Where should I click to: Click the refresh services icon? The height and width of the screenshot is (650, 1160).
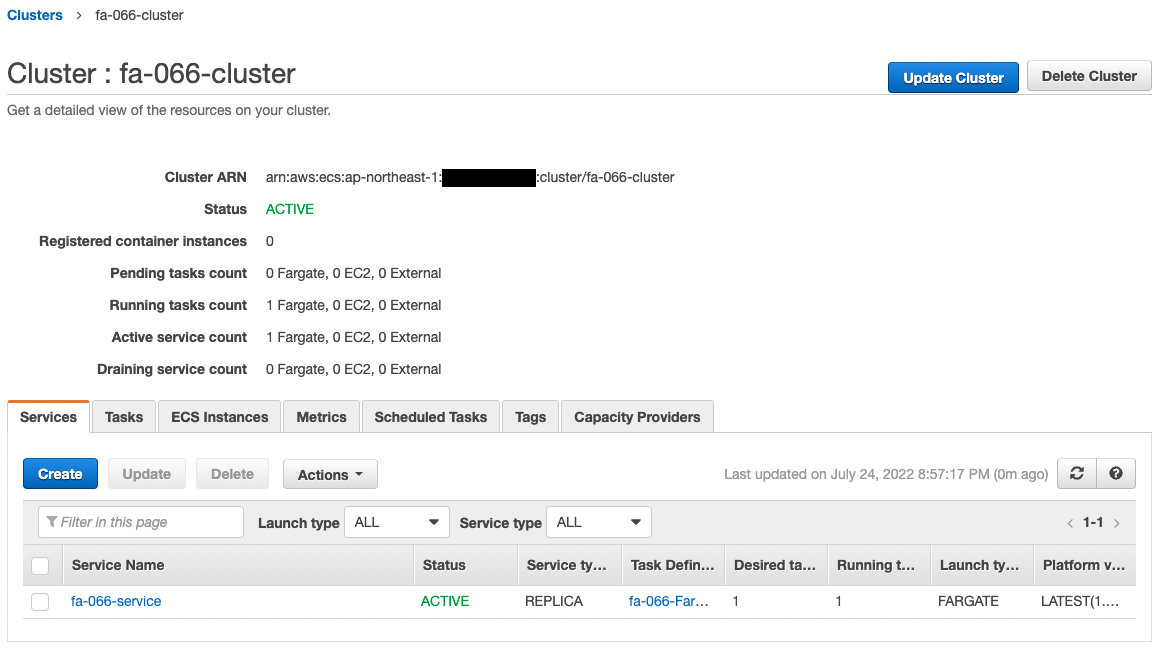pyautogui.click(x=1077, y=474)
